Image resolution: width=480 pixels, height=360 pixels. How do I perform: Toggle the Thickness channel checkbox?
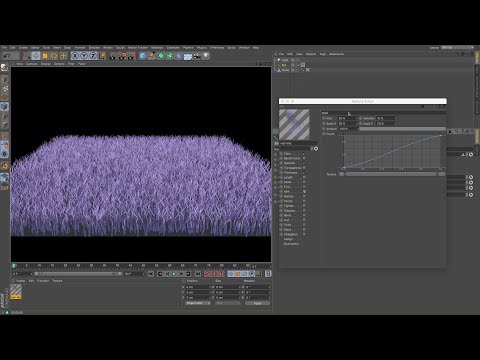pos(304,172)
